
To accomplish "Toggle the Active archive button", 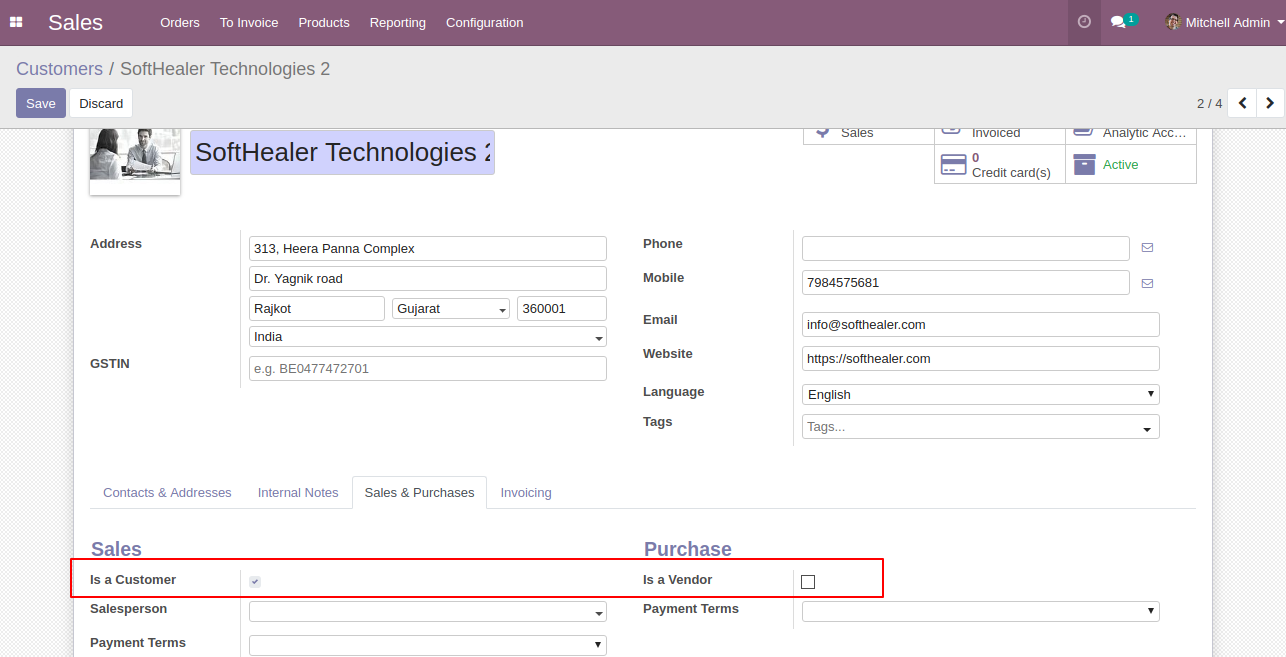I will pos(1131,164).
